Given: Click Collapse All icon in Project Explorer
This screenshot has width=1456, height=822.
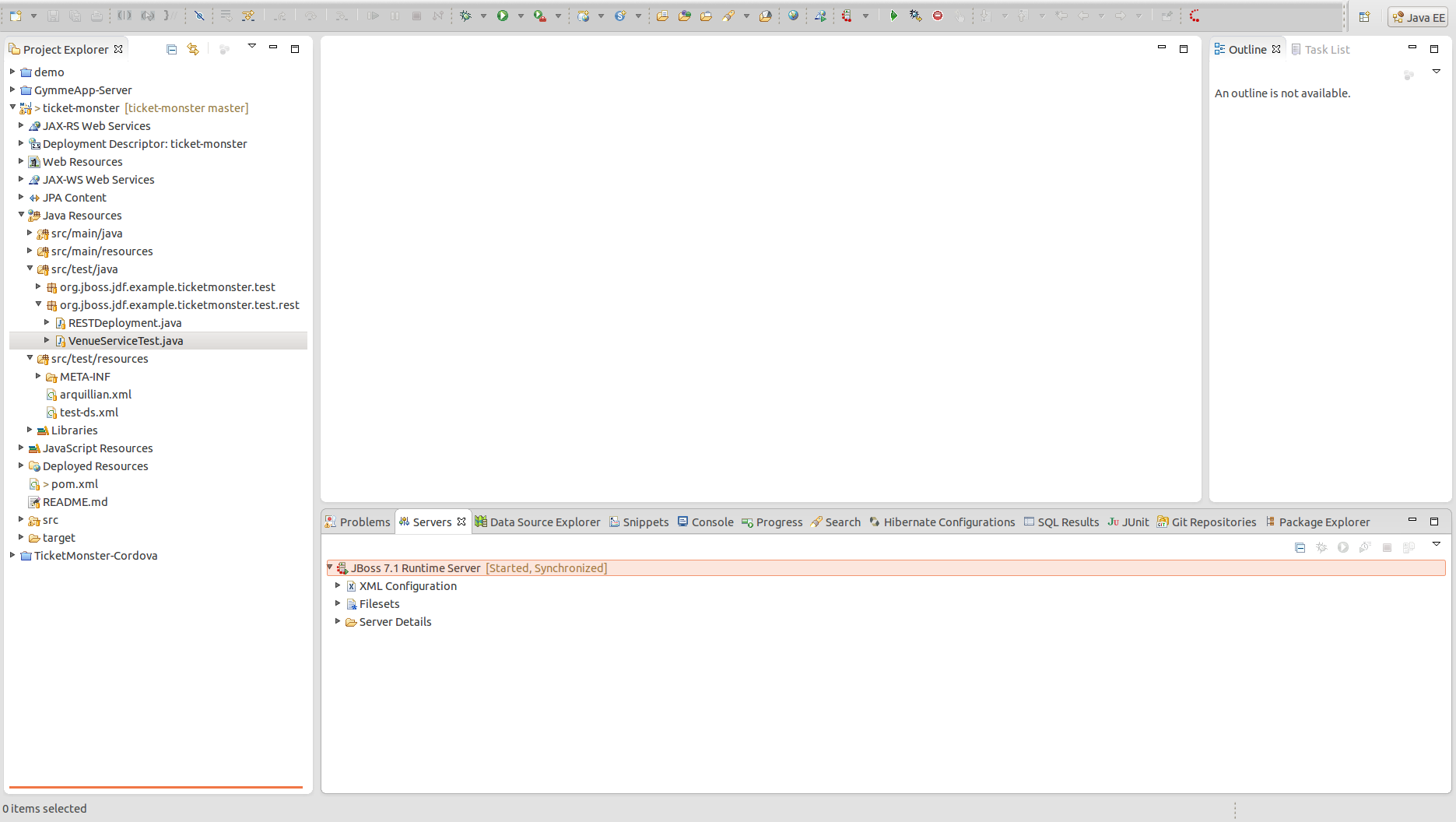Looking at the screenshot, I should click(171, 49).
